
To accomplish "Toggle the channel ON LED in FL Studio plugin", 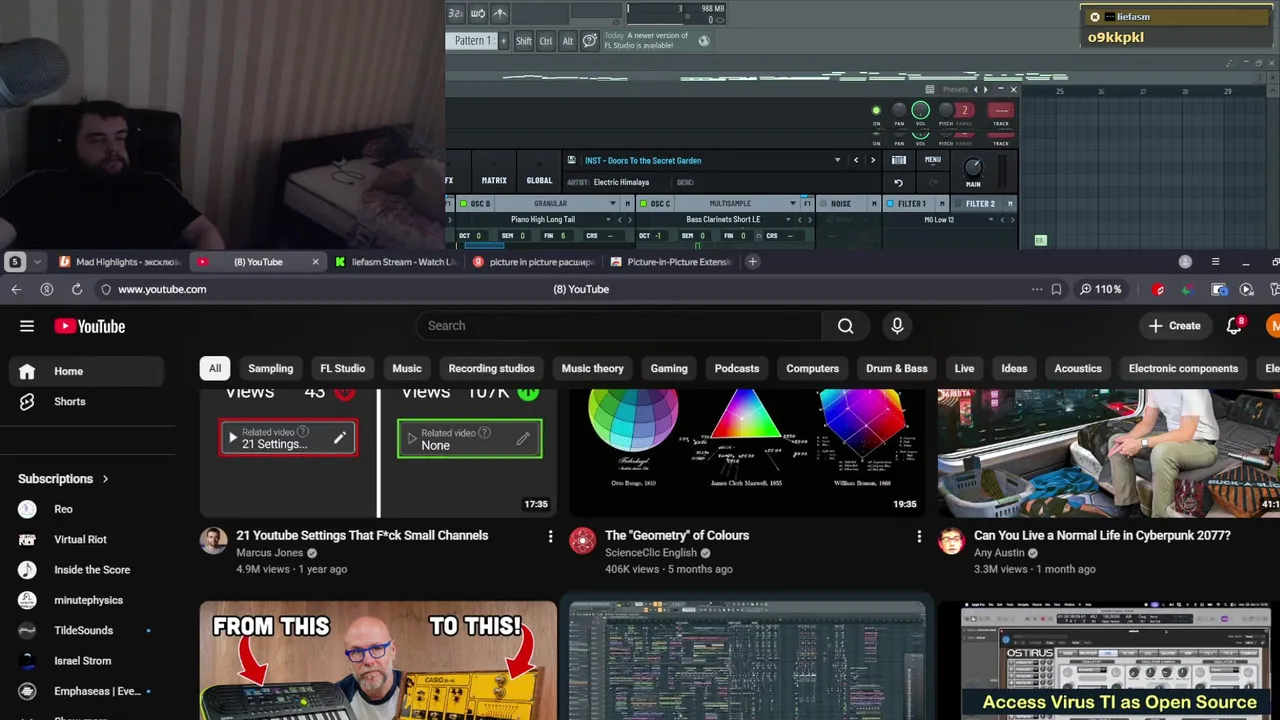I will coord(876,111).
